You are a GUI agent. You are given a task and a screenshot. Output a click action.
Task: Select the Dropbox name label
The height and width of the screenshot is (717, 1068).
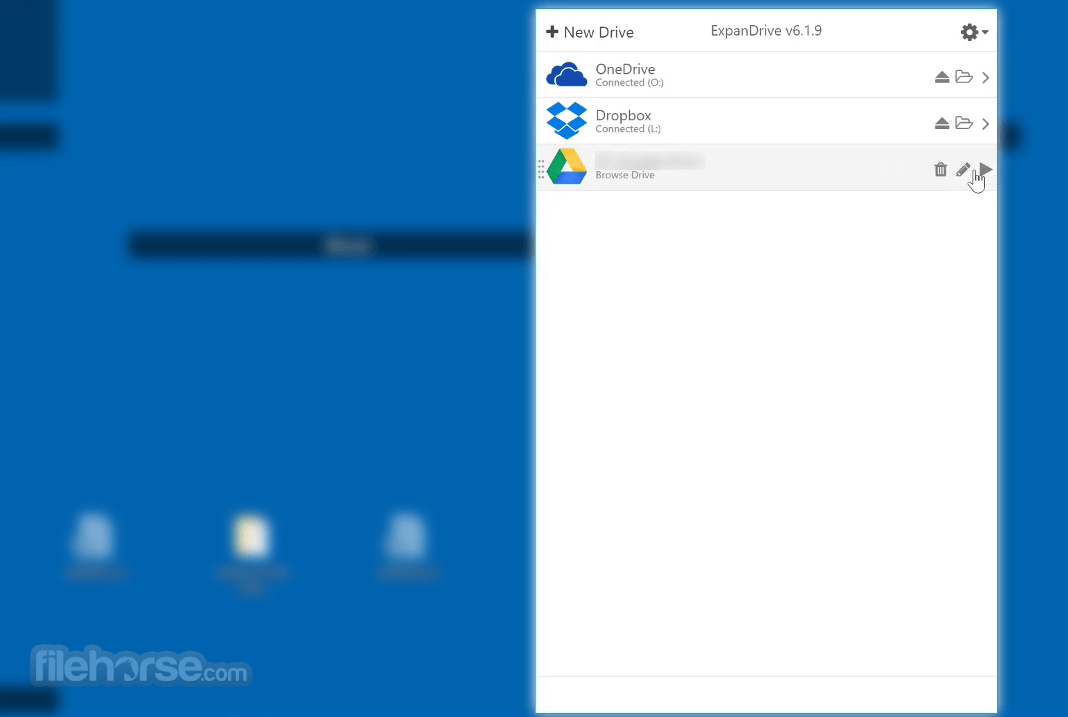(x=623, y=115)
